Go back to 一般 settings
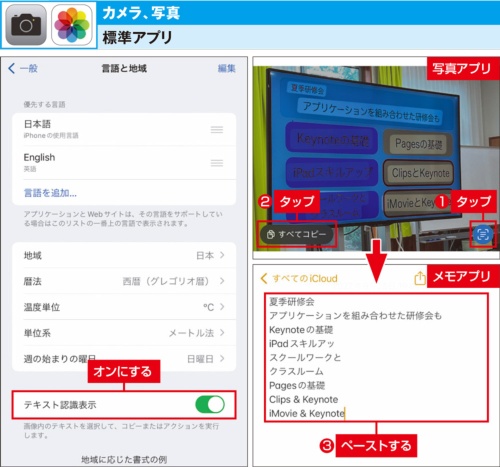 23,68
